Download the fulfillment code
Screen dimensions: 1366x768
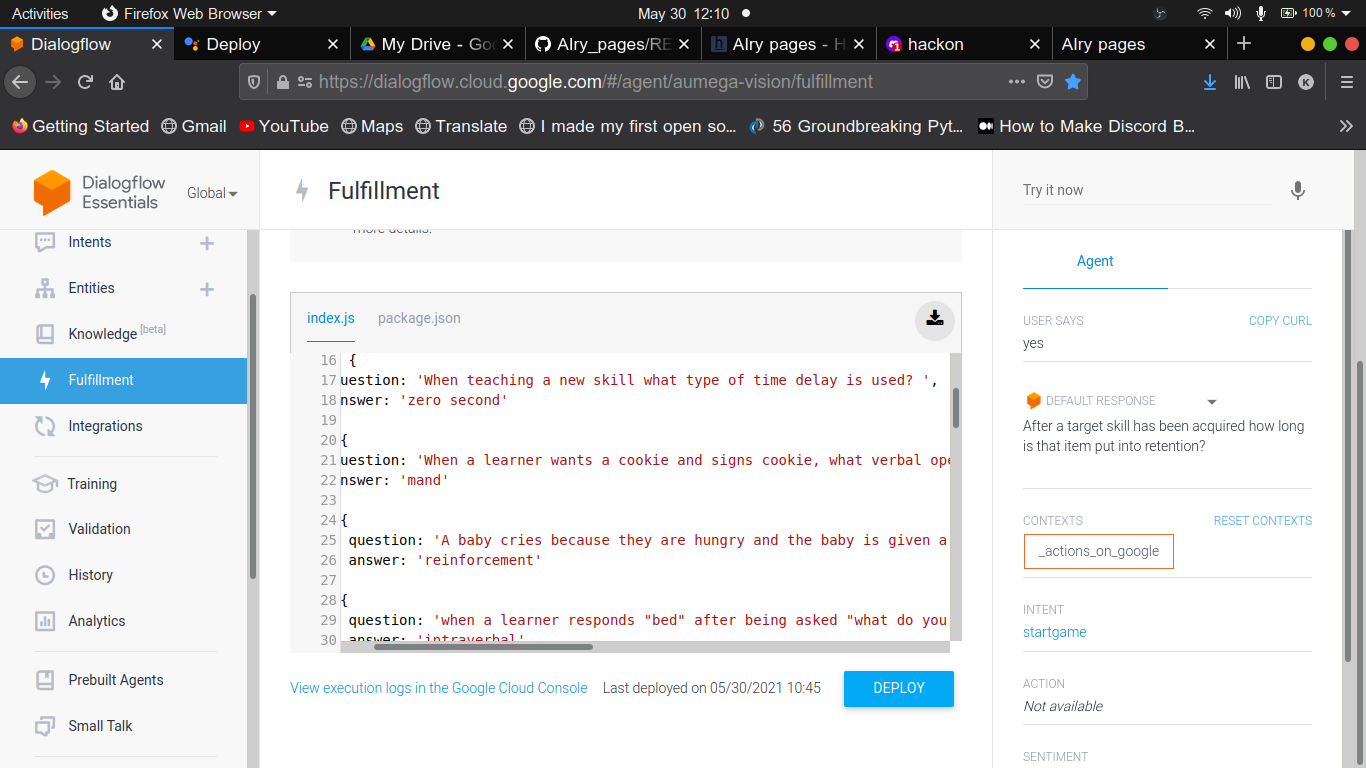(x=934, y=318)
